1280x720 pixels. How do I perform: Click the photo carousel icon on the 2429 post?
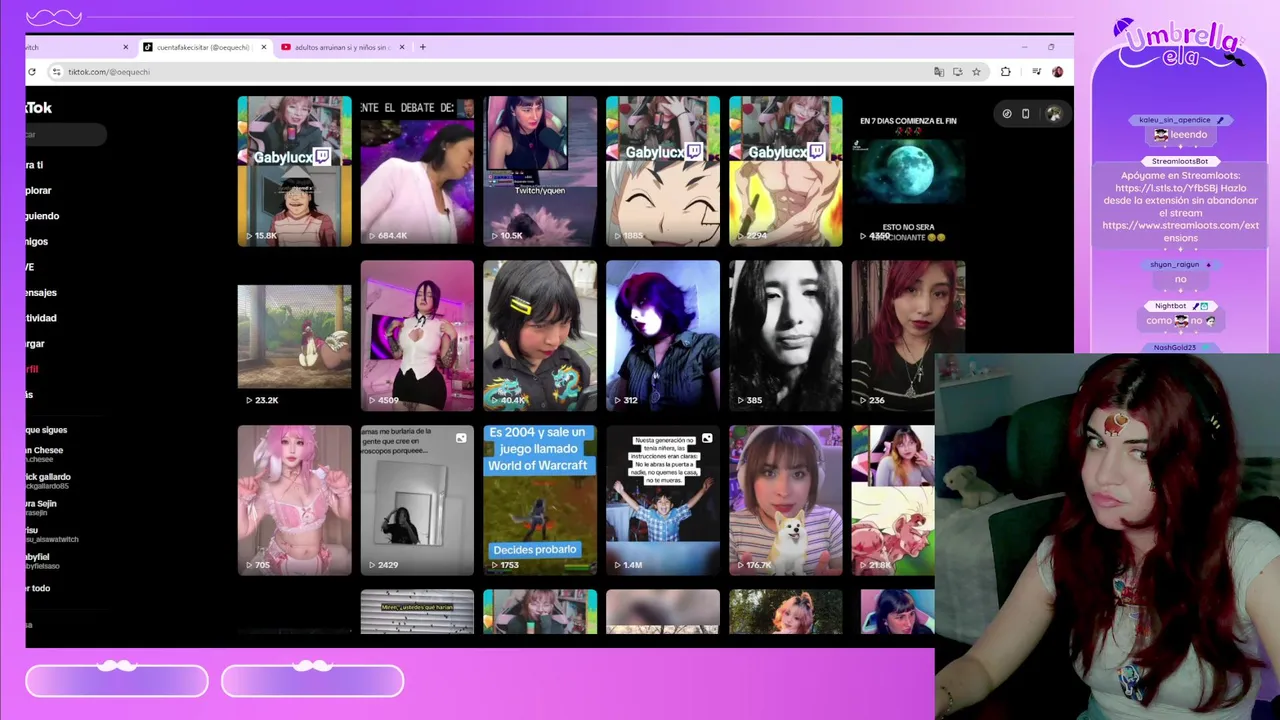461,438
